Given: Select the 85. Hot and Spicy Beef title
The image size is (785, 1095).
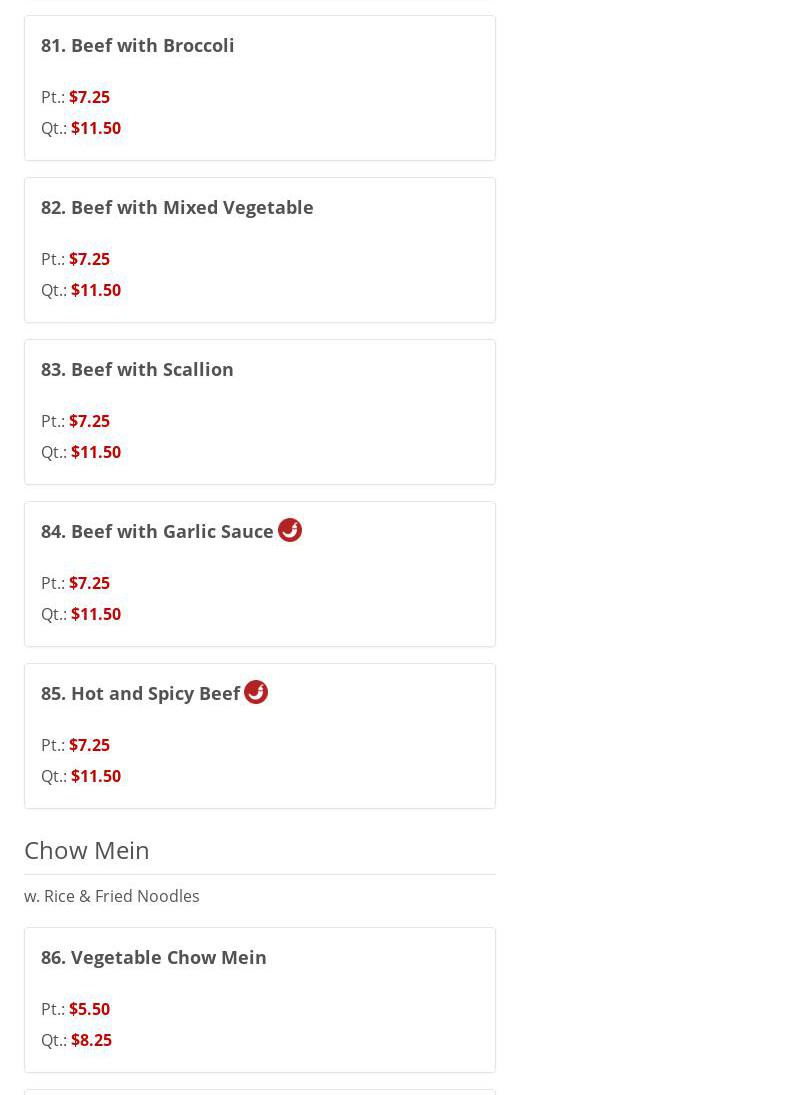Looking at the screenshot, I should pos(140,693).
